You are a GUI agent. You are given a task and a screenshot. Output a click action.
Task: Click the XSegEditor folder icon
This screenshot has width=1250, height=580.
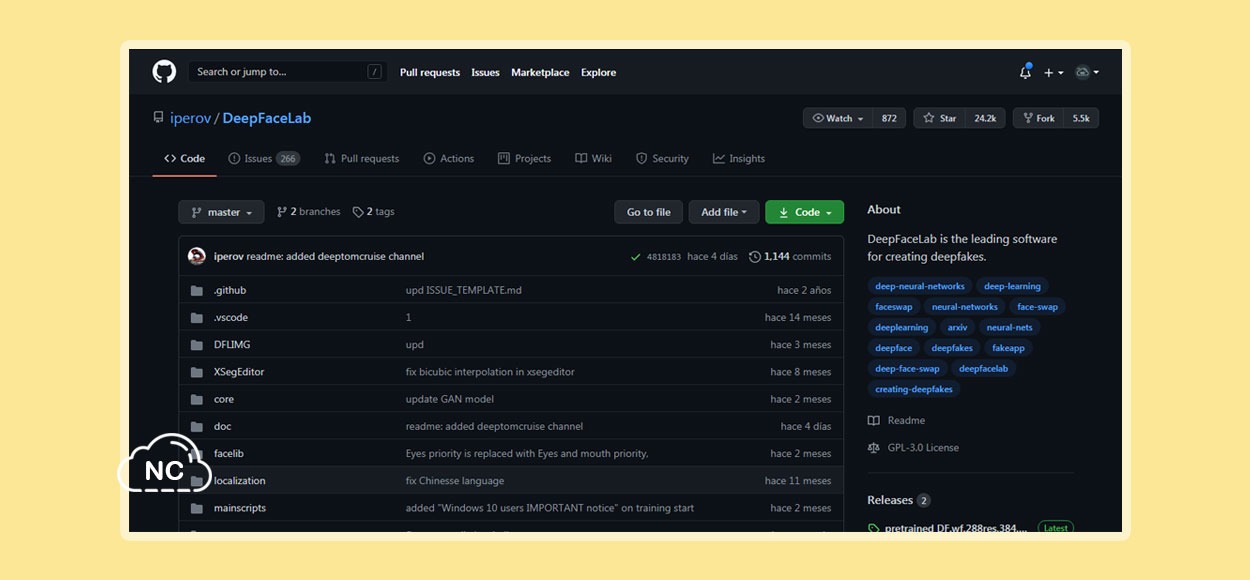196,372
